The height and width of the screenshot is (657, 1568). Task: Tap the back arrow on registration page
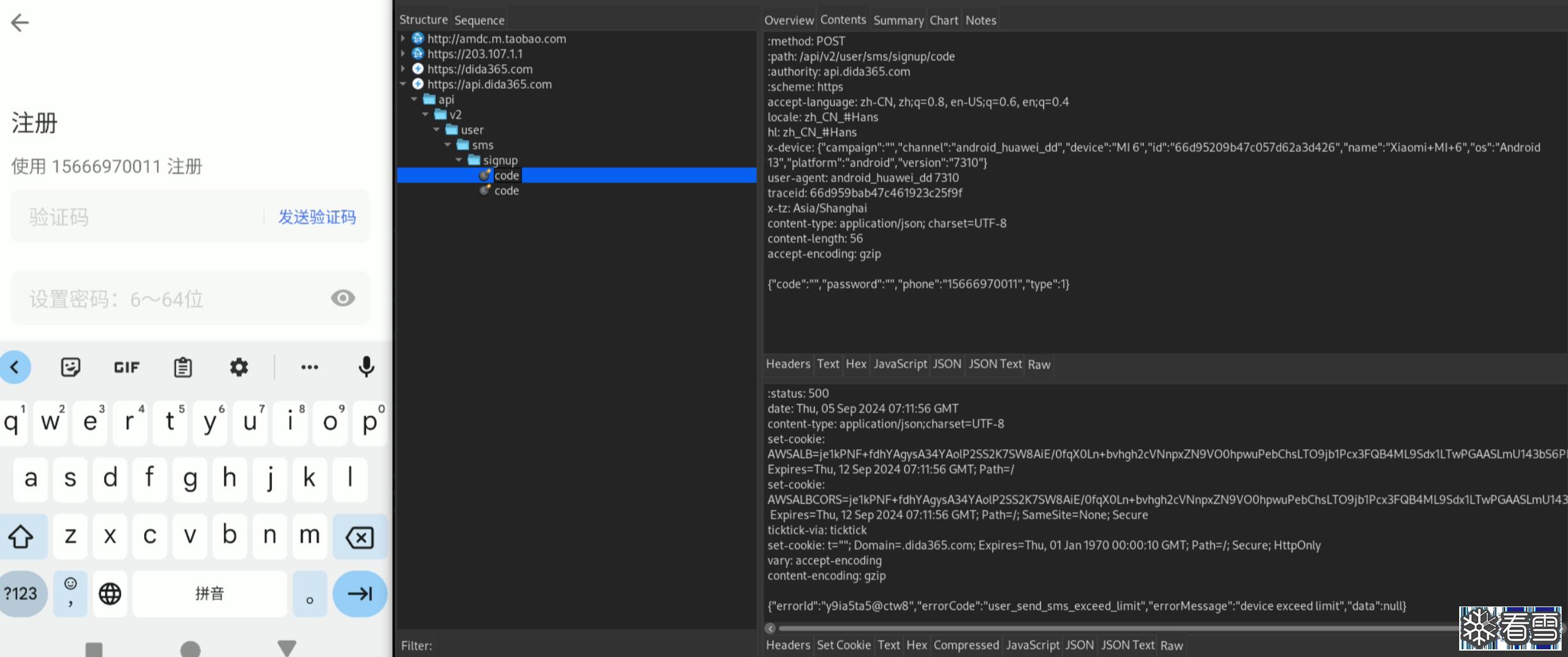click(x=20, y=23)
